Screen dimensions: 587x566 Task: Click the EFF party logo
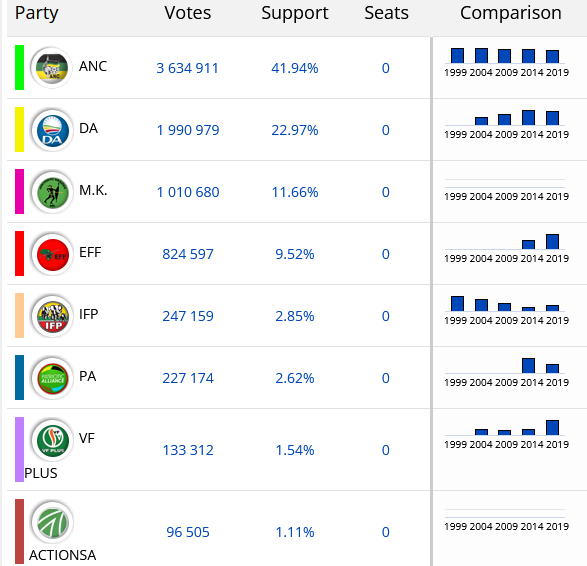(x=52, y=254)
